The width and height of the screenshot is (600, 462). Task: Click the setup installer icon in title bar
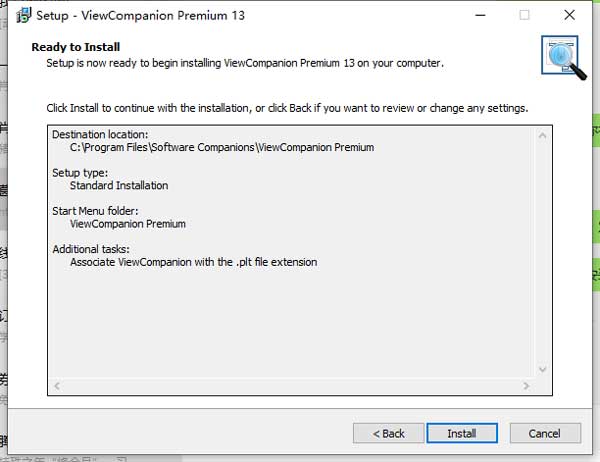(x=23, y=15)
